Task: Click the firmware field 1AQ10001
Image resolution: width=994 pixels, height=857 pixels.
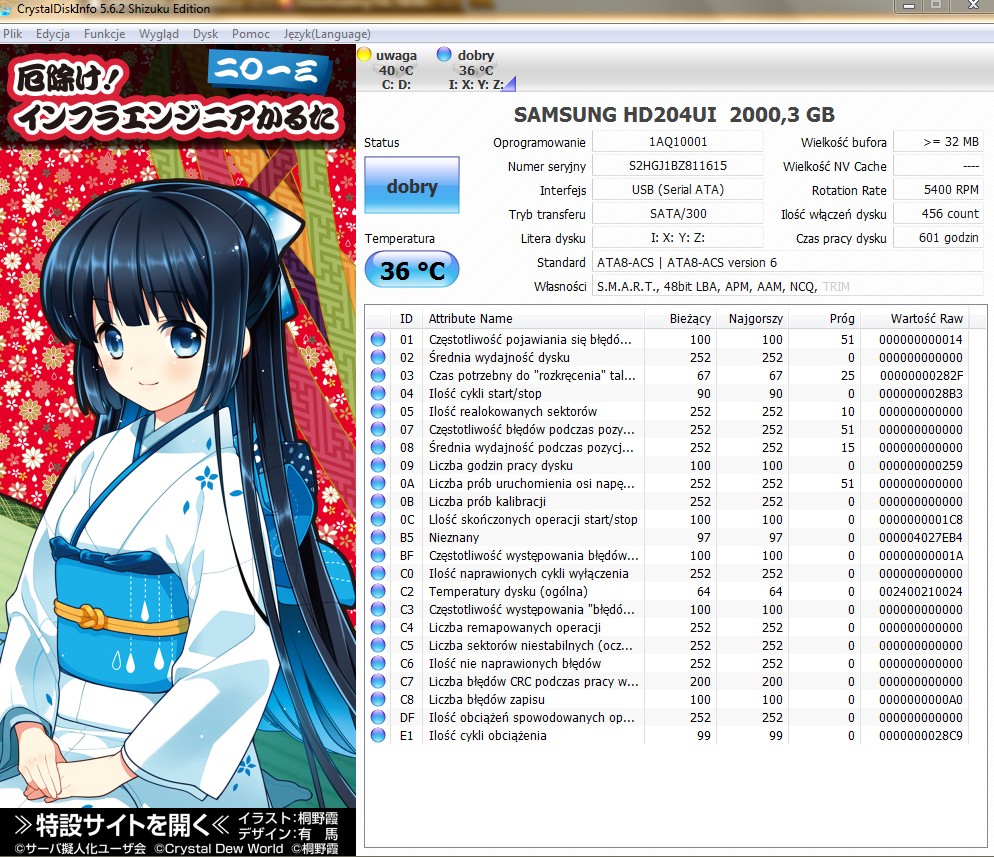Action: tap(678, 141)
